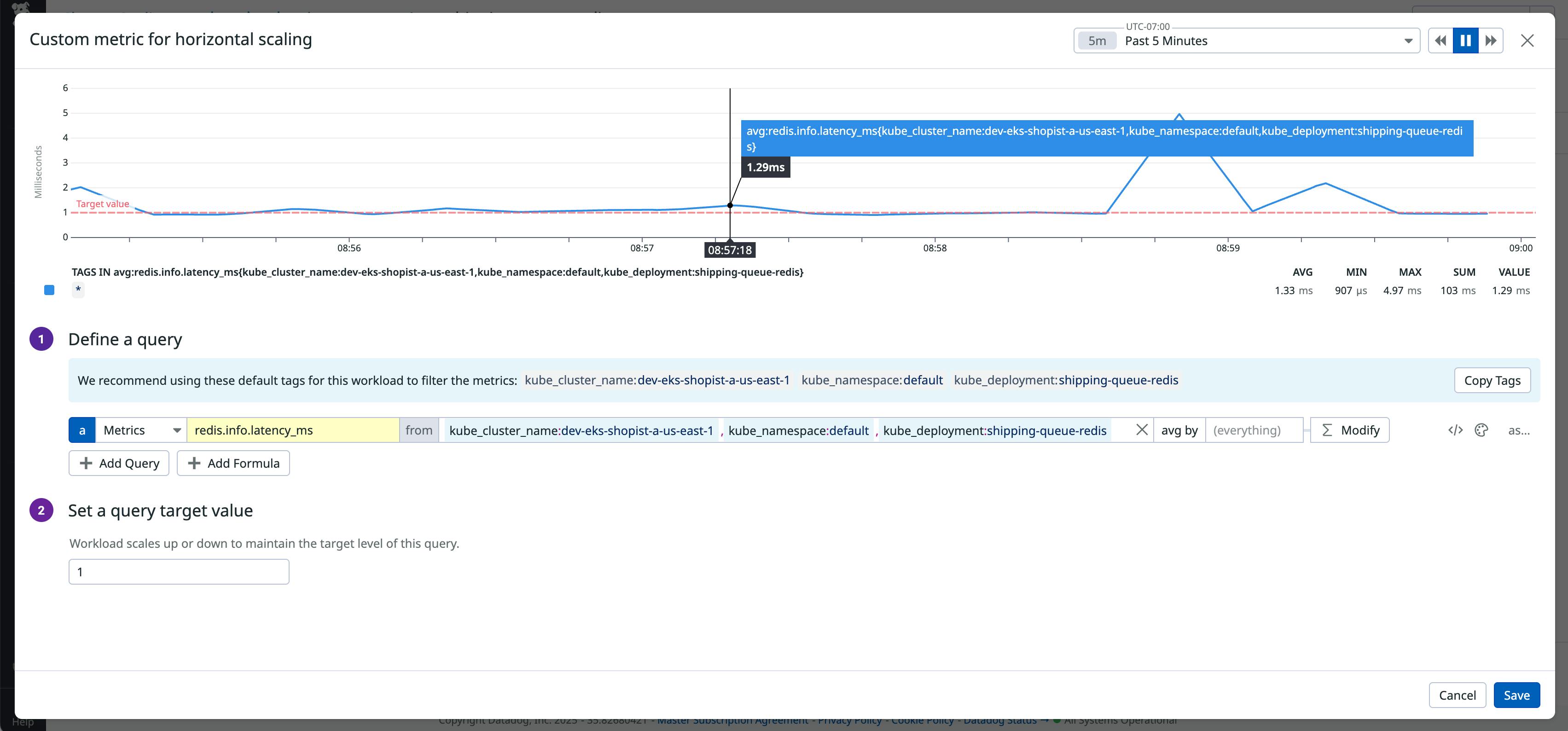Step the time range forward with fast-forward icon
The width and height of the screenshot is (1568, 731).
point(1491,40)
